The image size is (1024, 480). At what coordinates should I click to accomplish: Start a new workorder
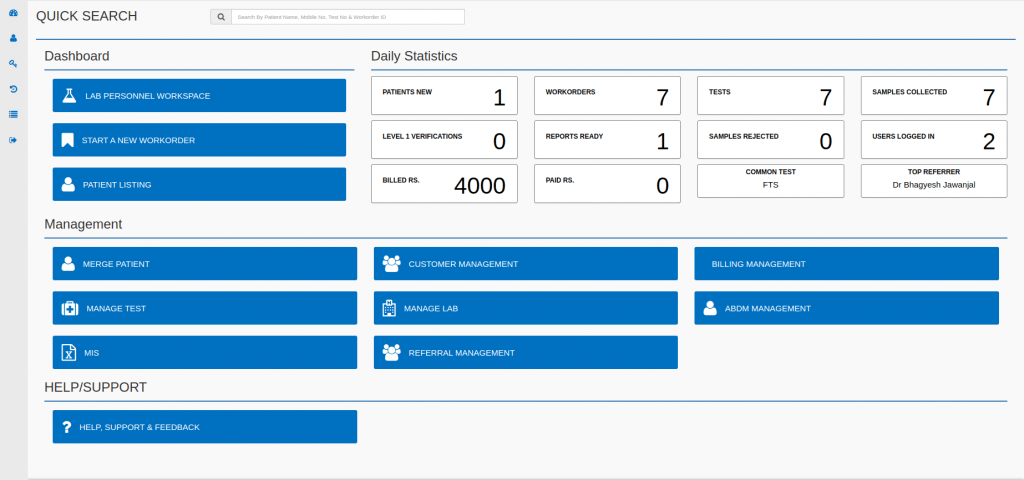[x=199, y=140]
